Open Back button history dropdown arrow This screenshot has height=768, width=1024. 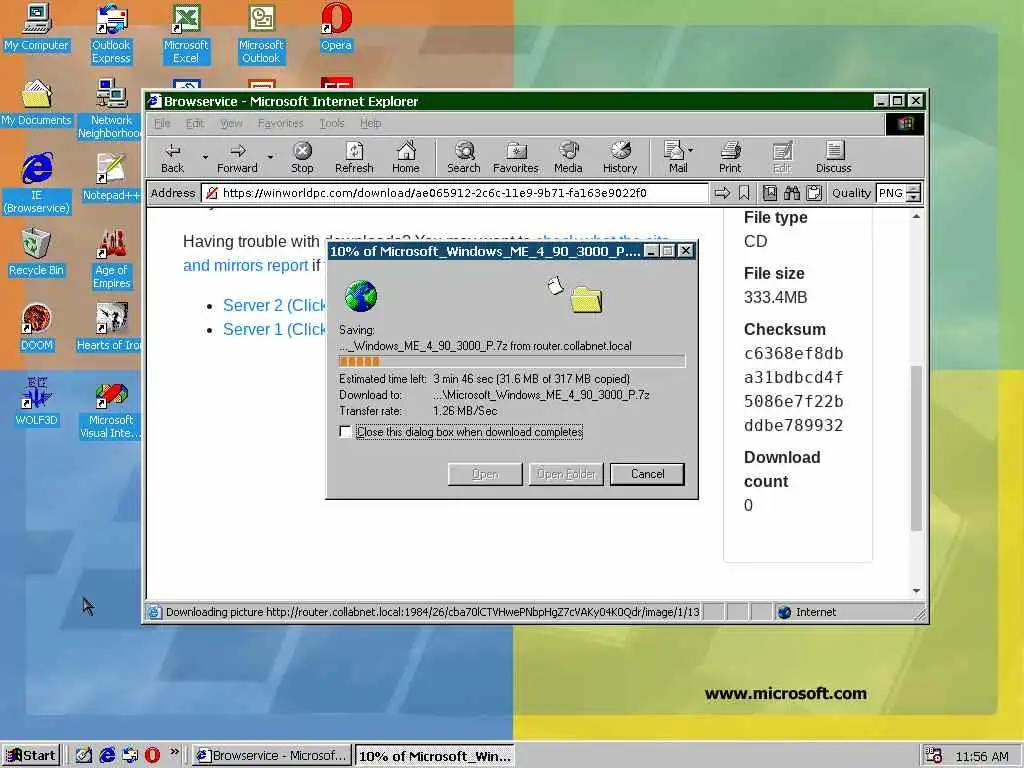tap(205, 157)
